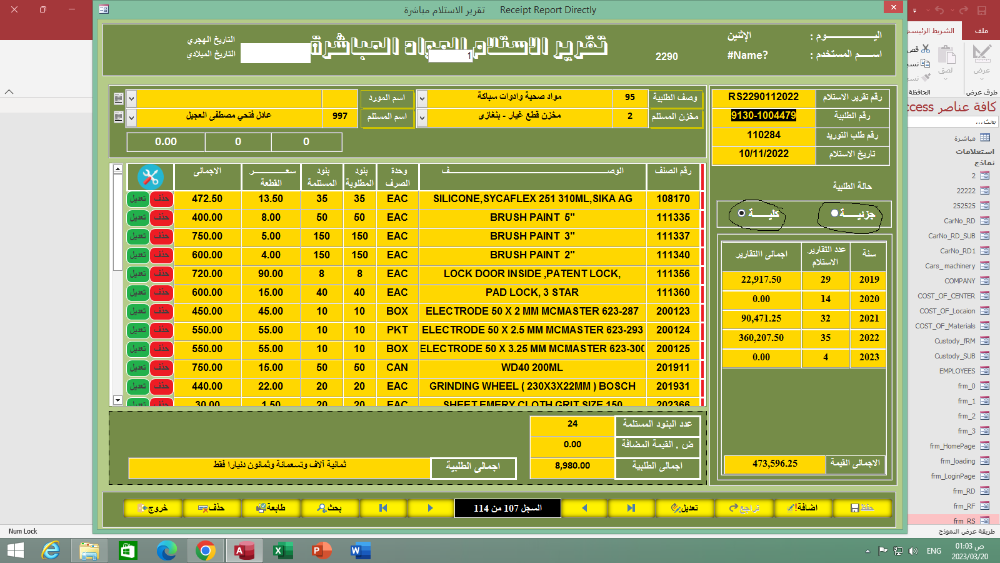Viewport: 1000px width, 563px height.
Task: Click the Cut scissors icon in Access ribbon
Action: pyautogui.click(x=925, y=48)
